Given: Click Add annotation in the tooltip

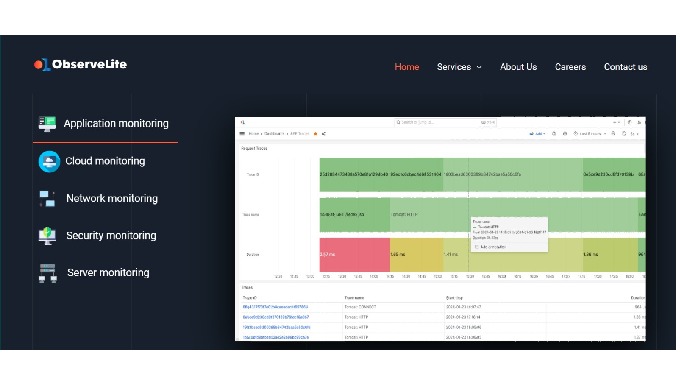Looking at the screenshot, I should pyautogui.click(x=490, y=247).
